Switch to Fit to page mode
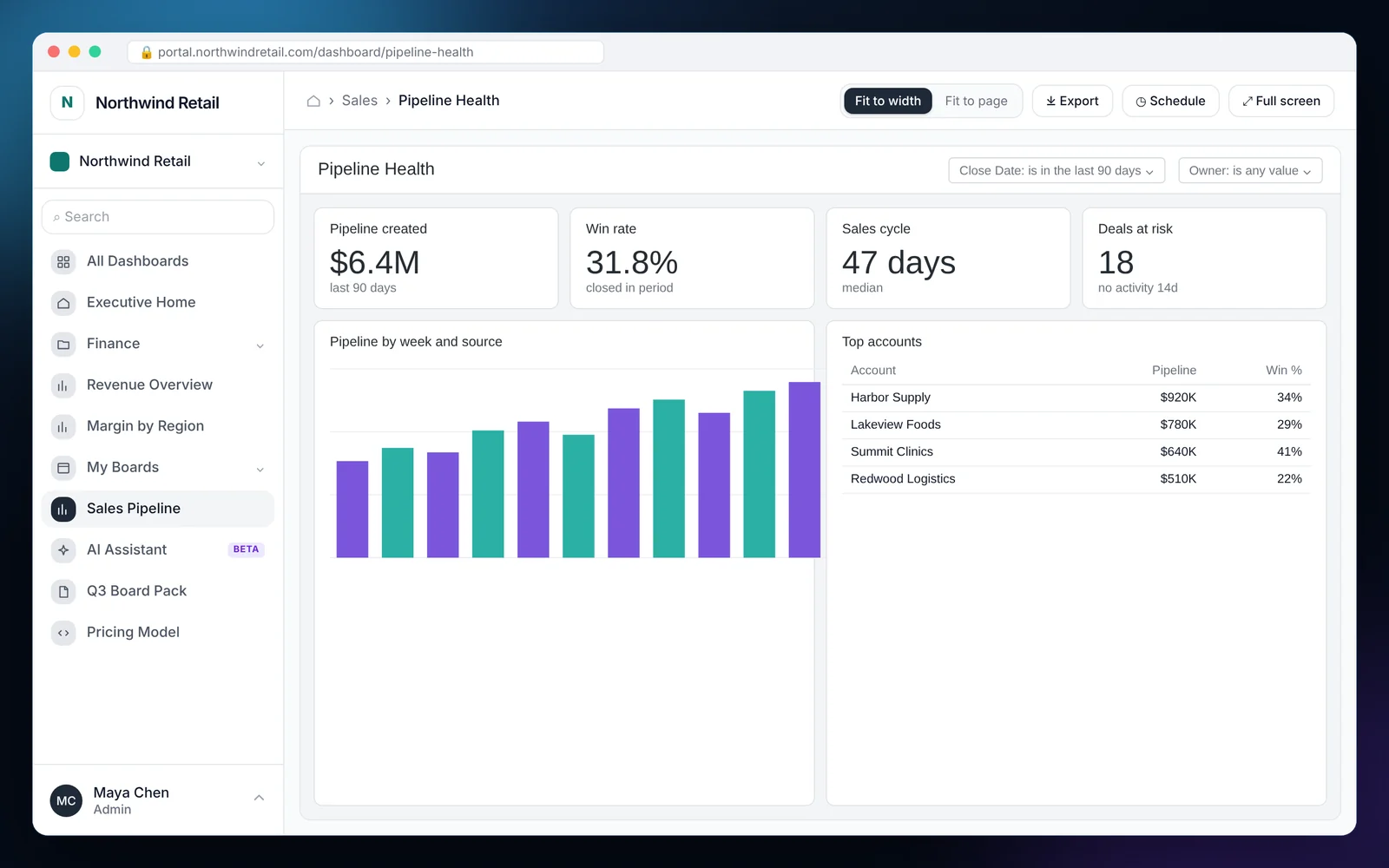1389x868 pixels. (976, 101)
